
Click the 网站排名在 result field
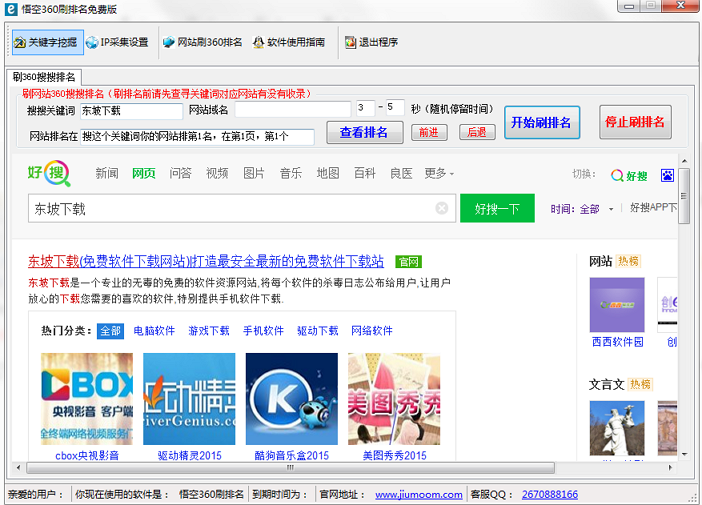click(x=197, y=137)
